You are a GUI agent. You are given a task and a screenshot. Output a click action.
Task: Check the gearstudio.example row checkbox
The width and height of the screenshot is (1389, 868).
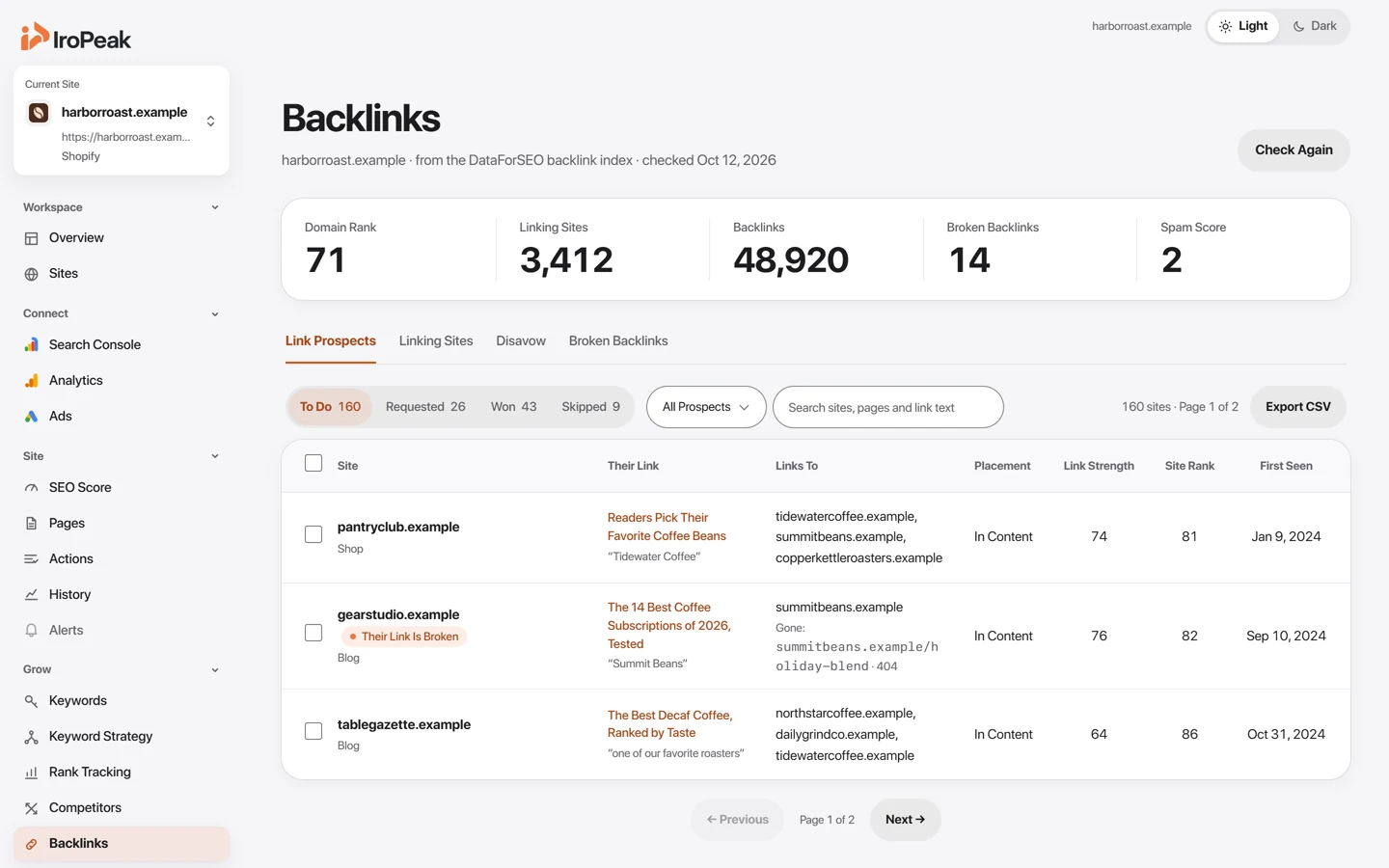point(313,633)
